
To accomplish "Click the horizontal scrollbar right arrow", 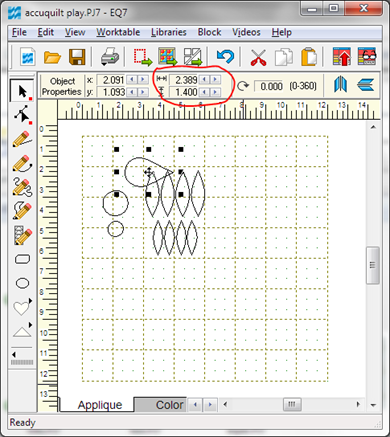I will pyautogui.click(x=358, y=404).
